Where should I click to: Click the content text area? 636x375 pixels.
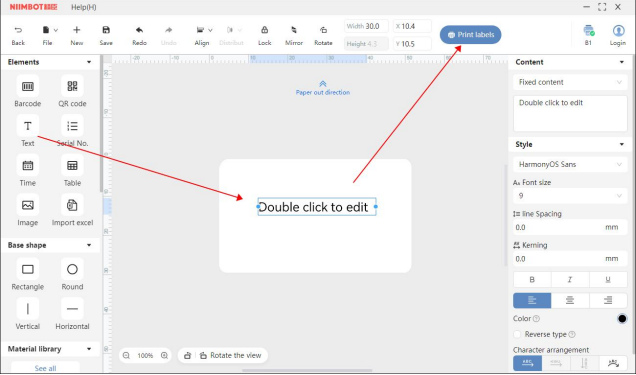click(x=570, y=114)
